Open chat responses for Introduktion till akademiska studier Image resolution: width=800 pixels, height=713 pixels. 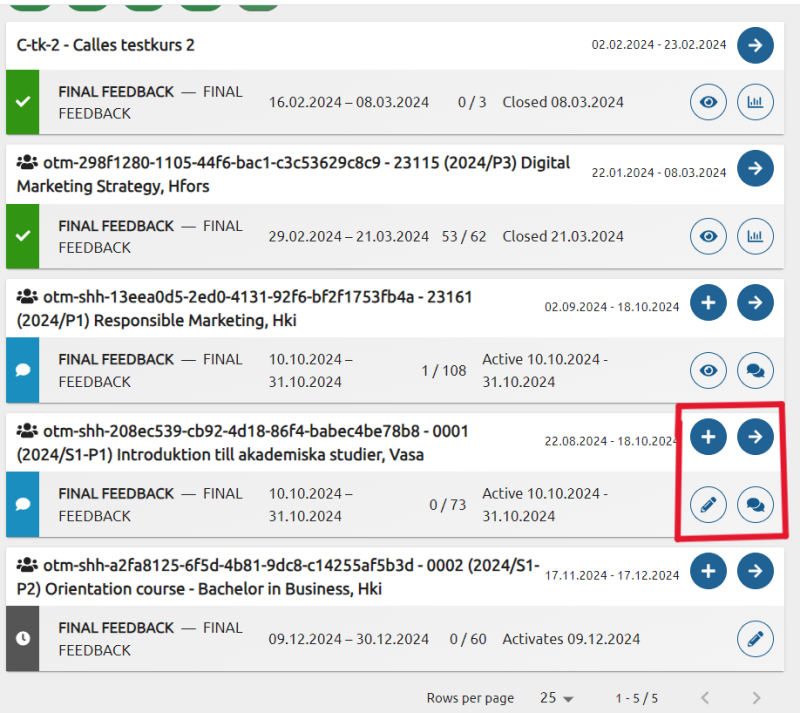[755, 505]
